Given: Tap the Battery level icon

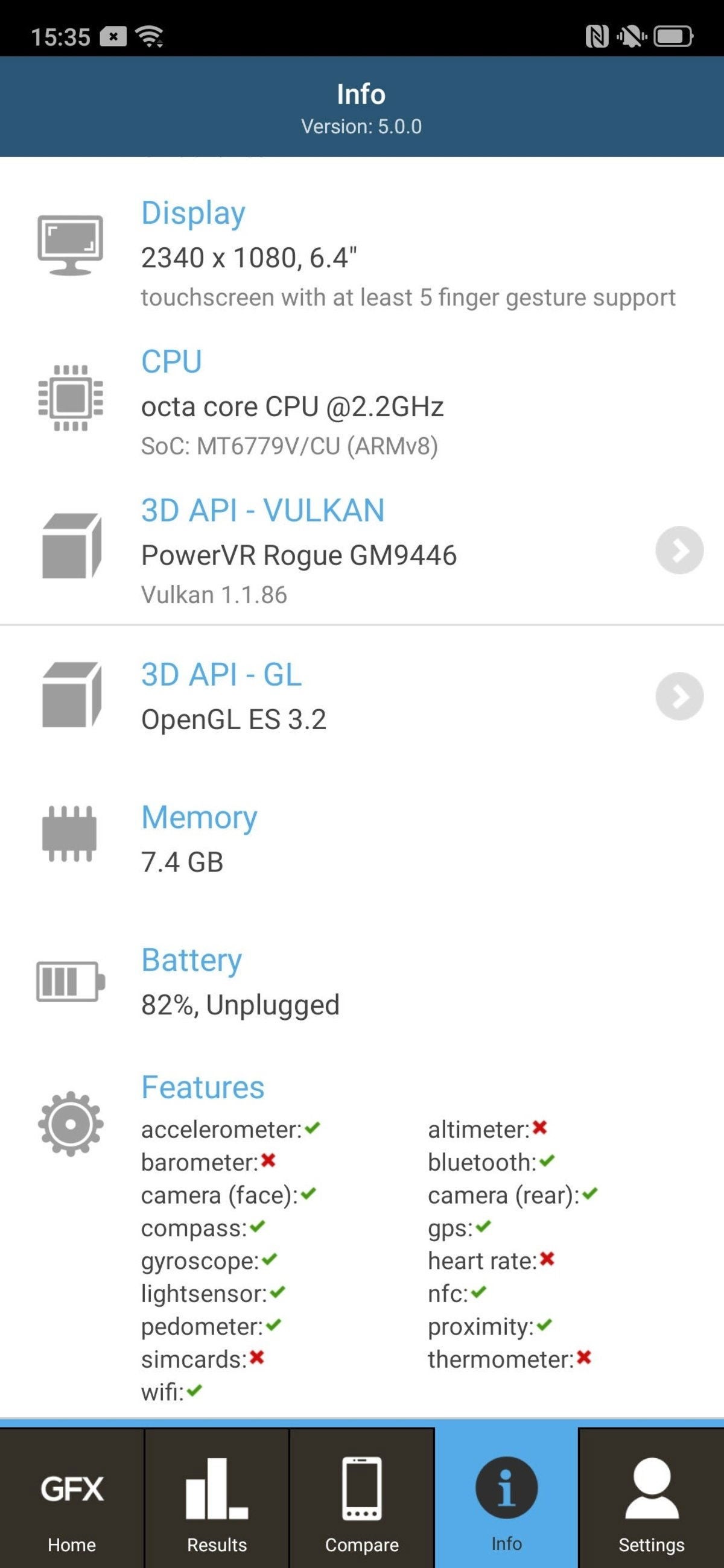Looking at the screenshot, I should click(x=70, y=981).
